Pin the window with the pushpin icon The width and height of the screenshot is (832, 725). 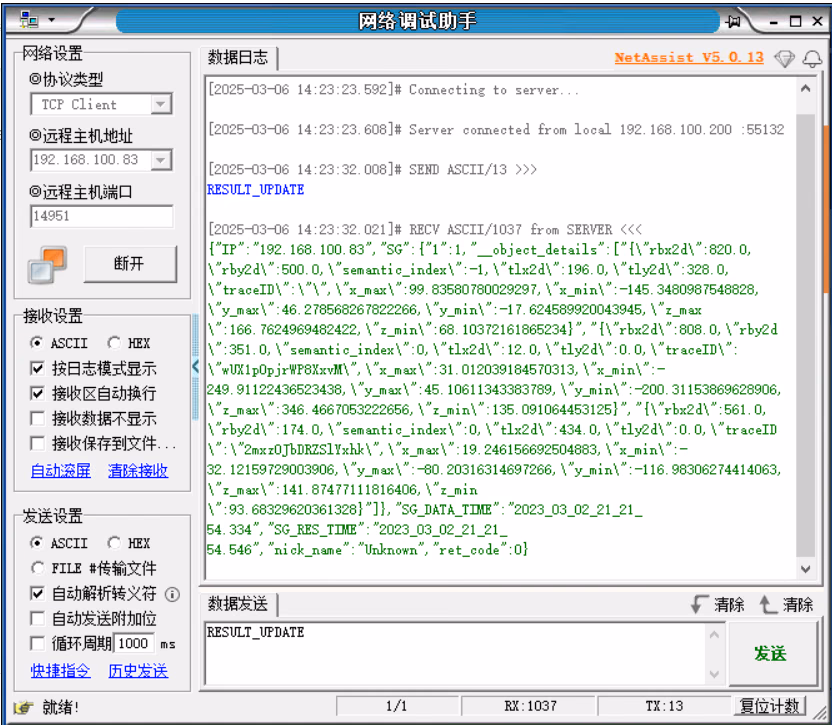[734, 21]
